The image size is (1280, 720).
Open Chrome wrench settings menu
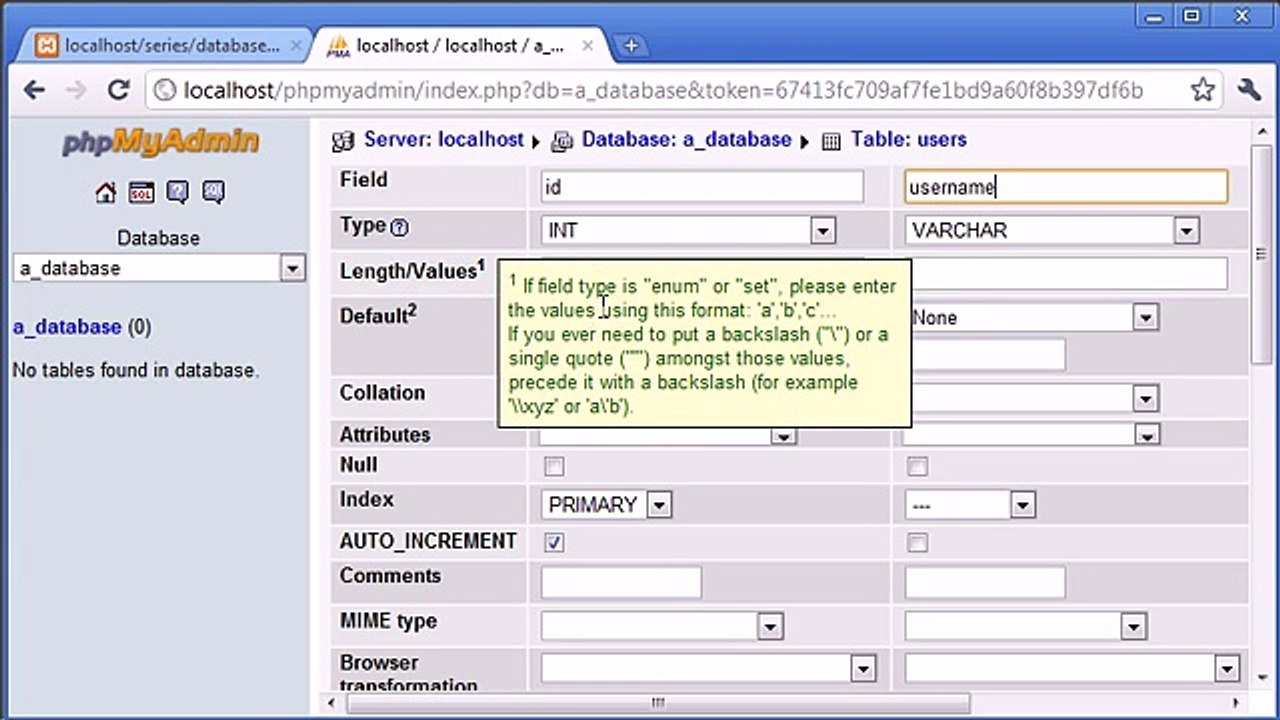[x=1250, y=90]
